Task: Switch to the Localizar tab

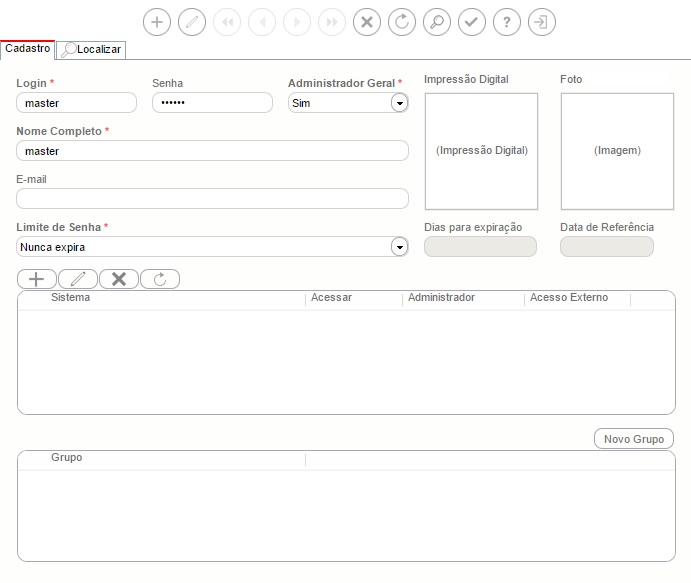Action: click(92, 49)
